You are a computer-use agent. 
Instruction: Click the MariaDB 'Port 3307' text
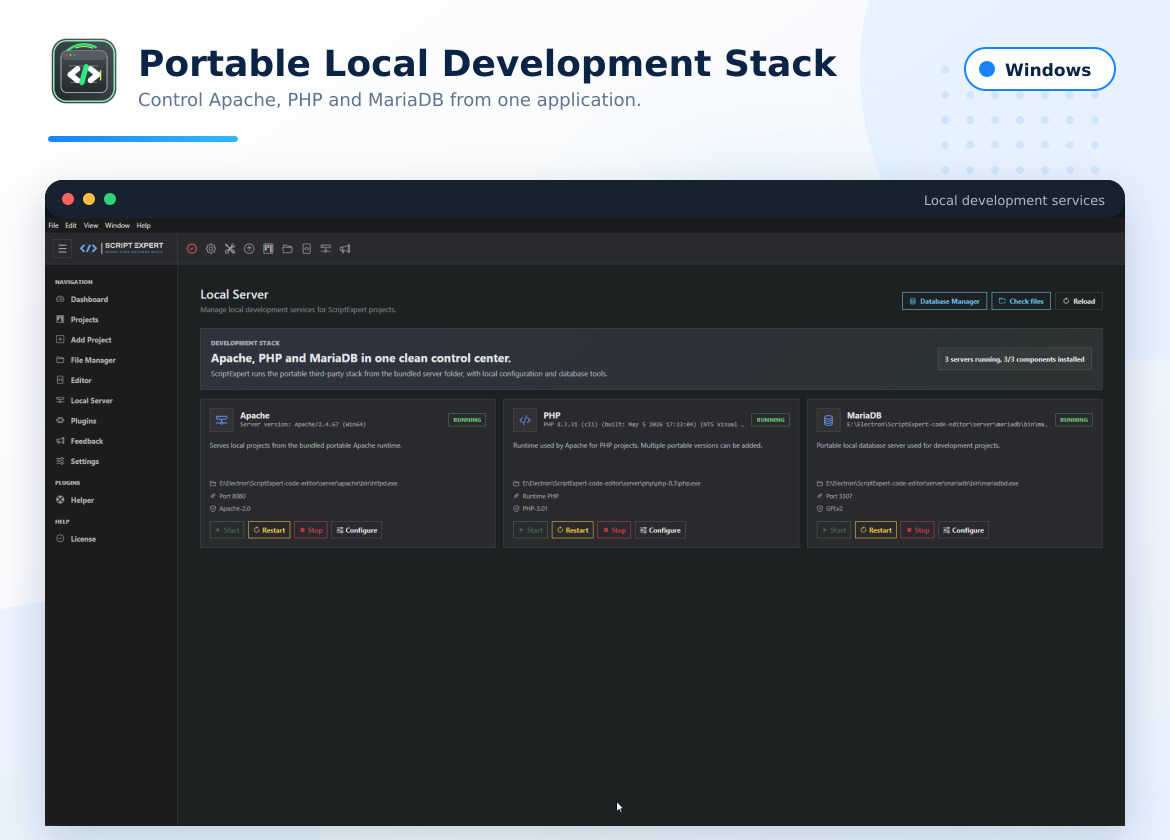pos(839,496)
